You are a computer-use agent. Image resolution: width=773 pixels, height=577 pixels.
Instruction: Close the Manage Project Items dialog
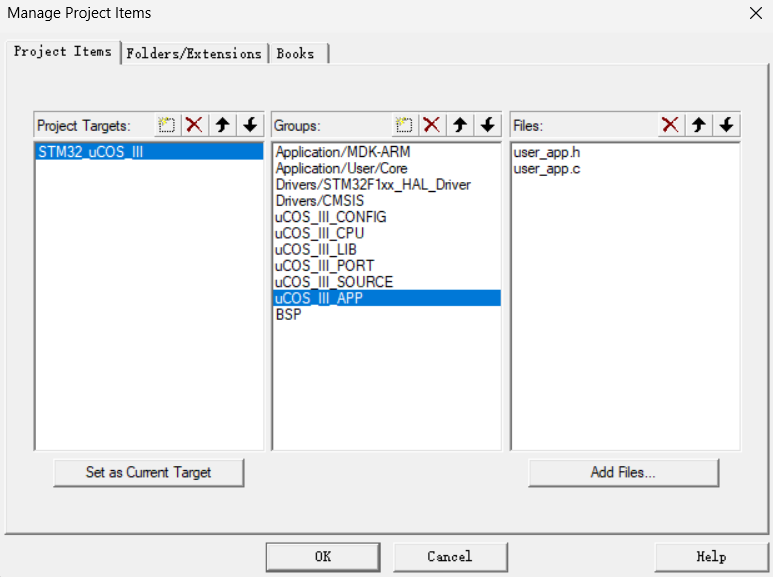coord(756,13)
